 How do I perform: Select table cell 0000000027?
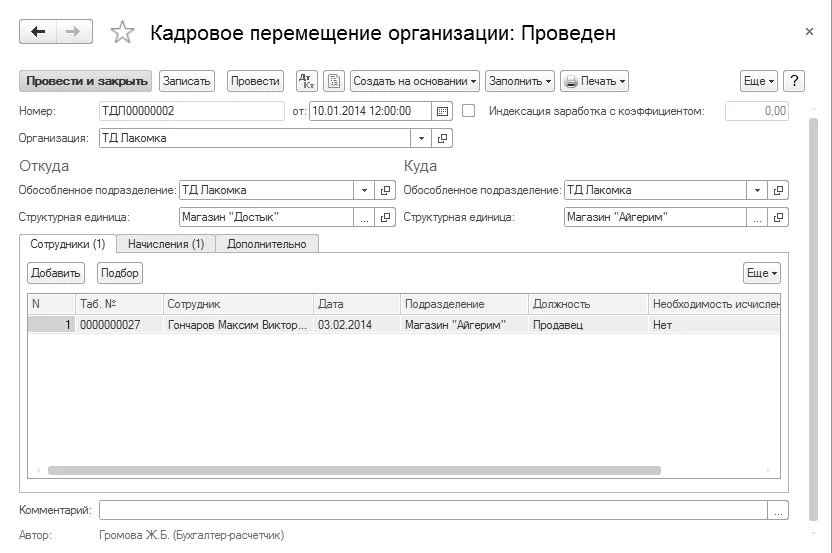pos(119,325)
